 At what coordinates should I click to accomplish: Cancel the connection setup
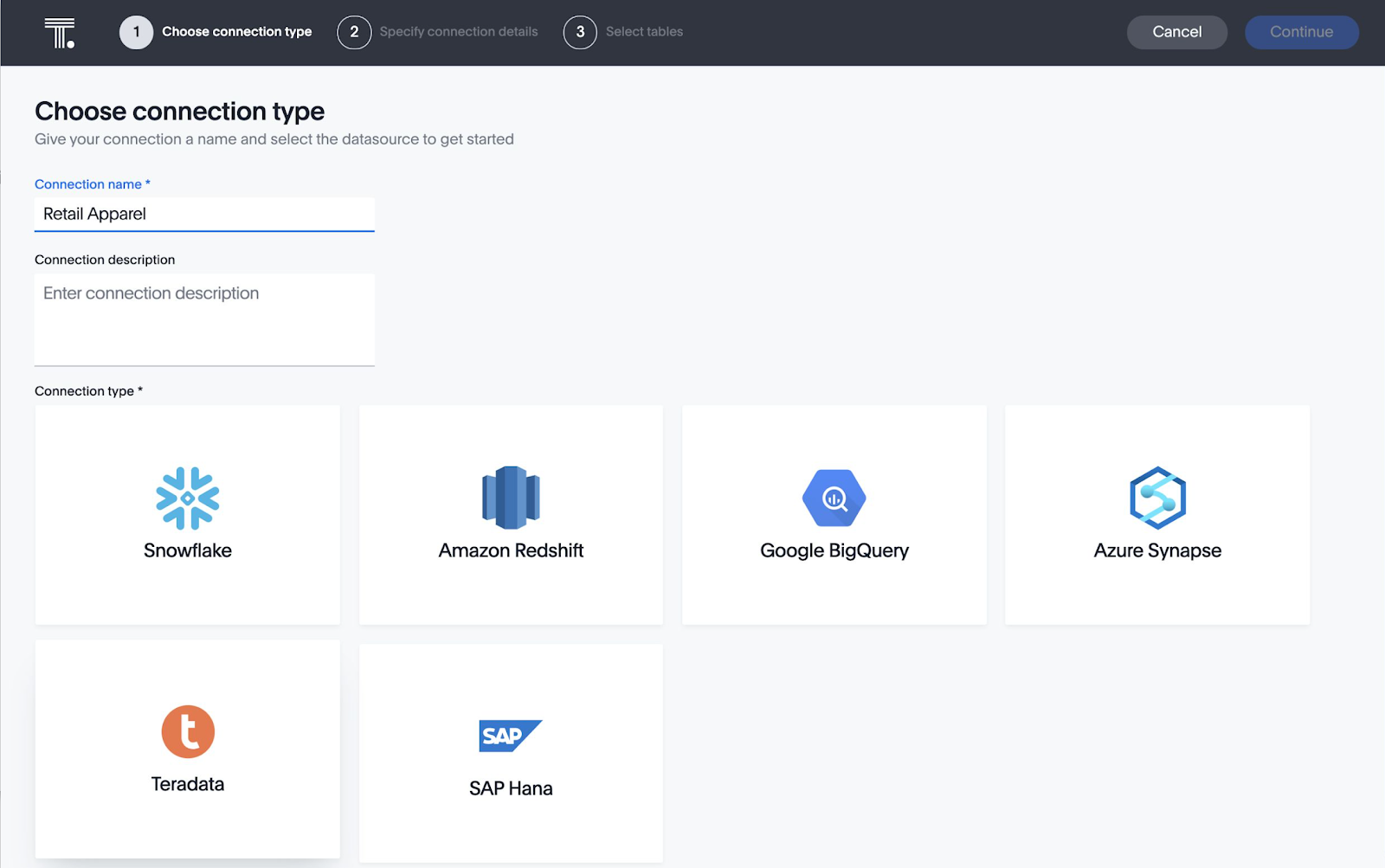[x=1177, y=32]
